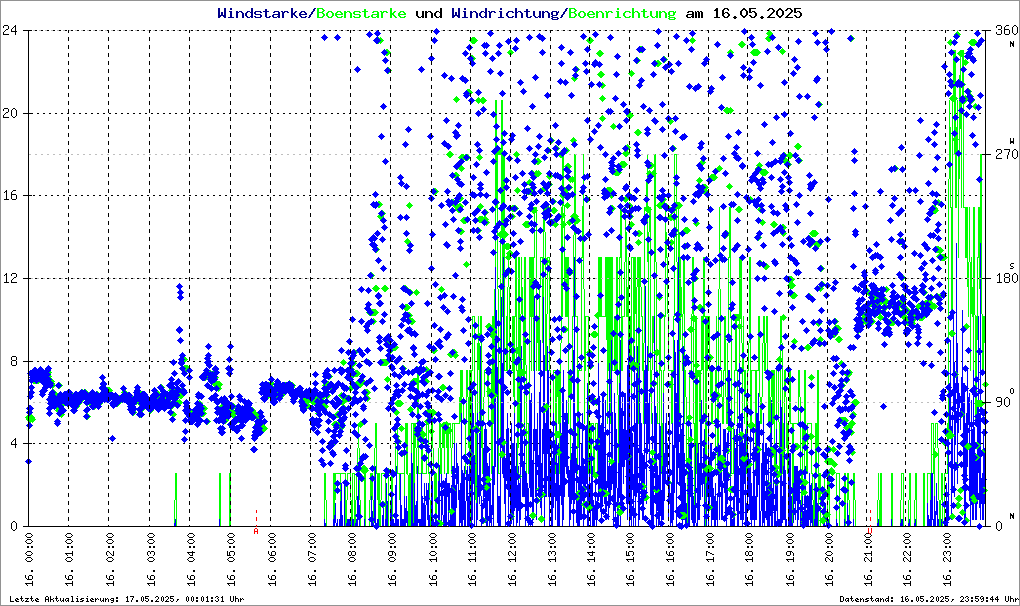Image resolution: width=1020 pixels, height=606 pixels.
Task: Click the 'Letzte Aktualisierung' timestamp text
Action: [x=126, y=599]
